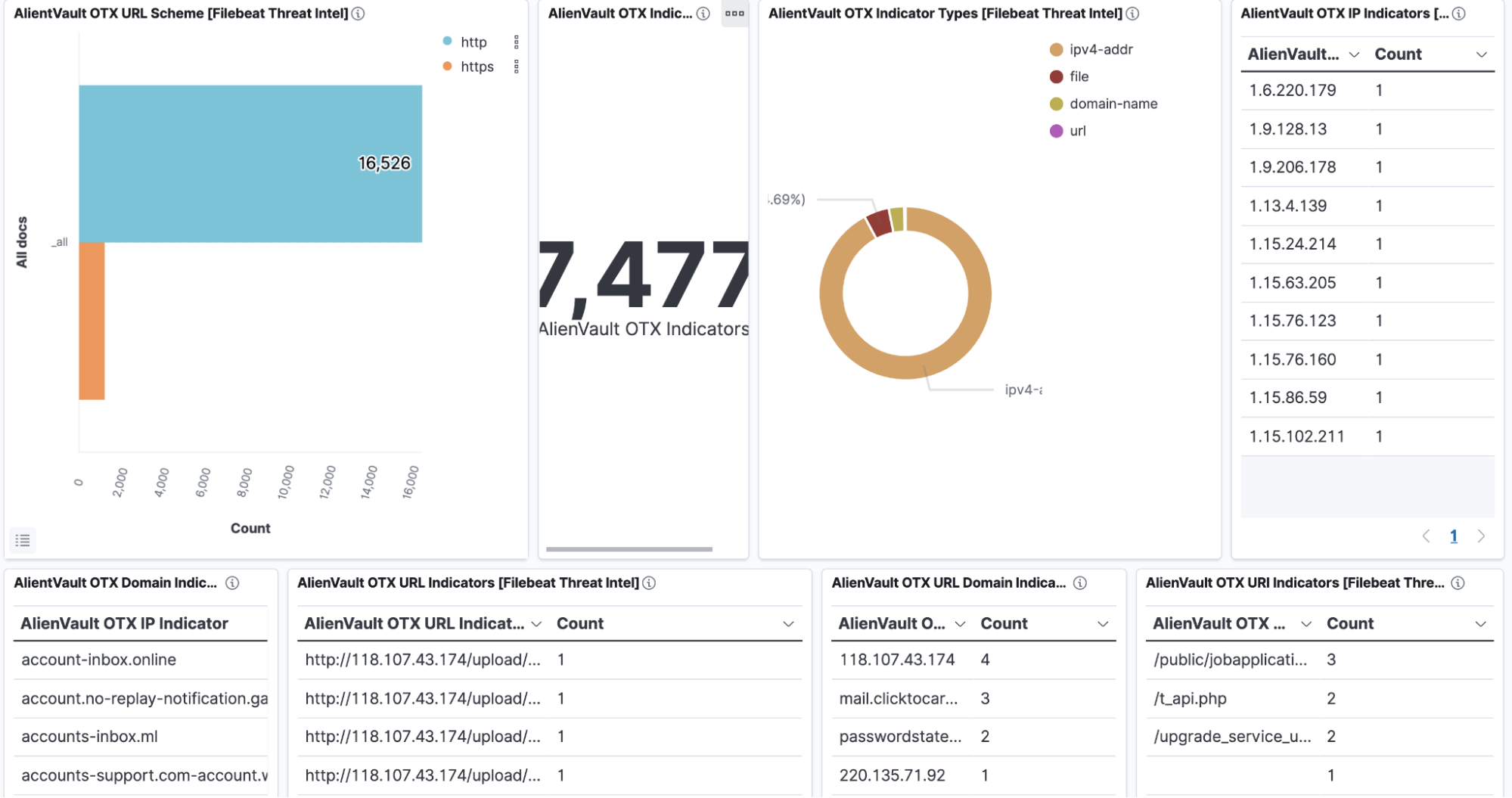This screenshot has width=1512, height=798.
Task: Click 118.107.43.174 in URL Domain table
Action: click(x=897, y=660)
